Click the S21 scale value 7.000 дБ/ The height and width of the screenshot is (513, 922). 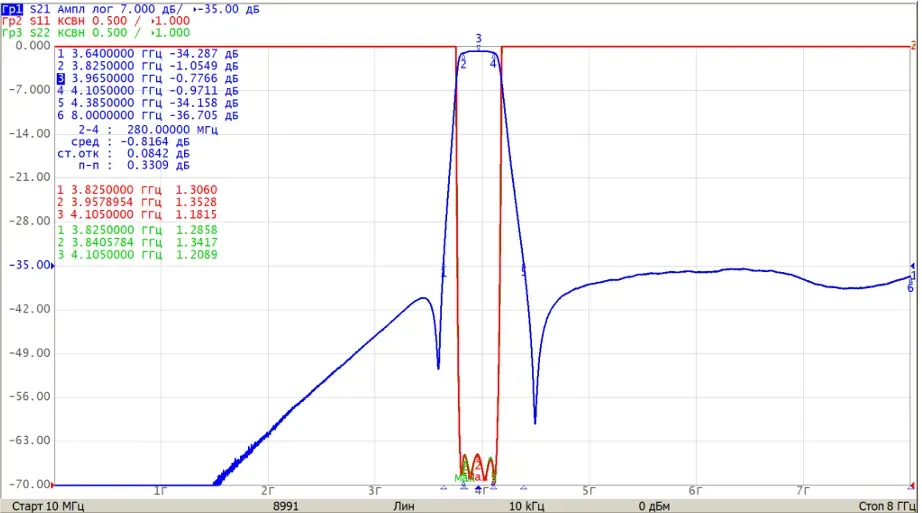pos(151,9)
